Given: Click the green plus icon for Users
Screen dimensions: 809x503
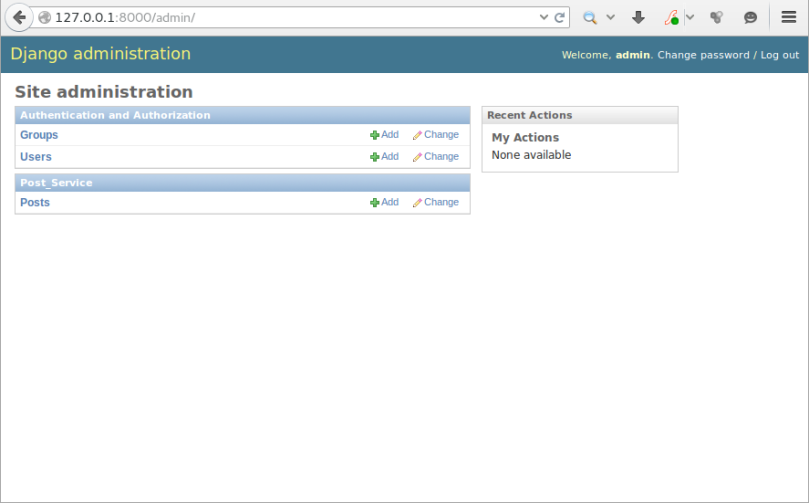Looking at the screenshot, I should (375, 157).
